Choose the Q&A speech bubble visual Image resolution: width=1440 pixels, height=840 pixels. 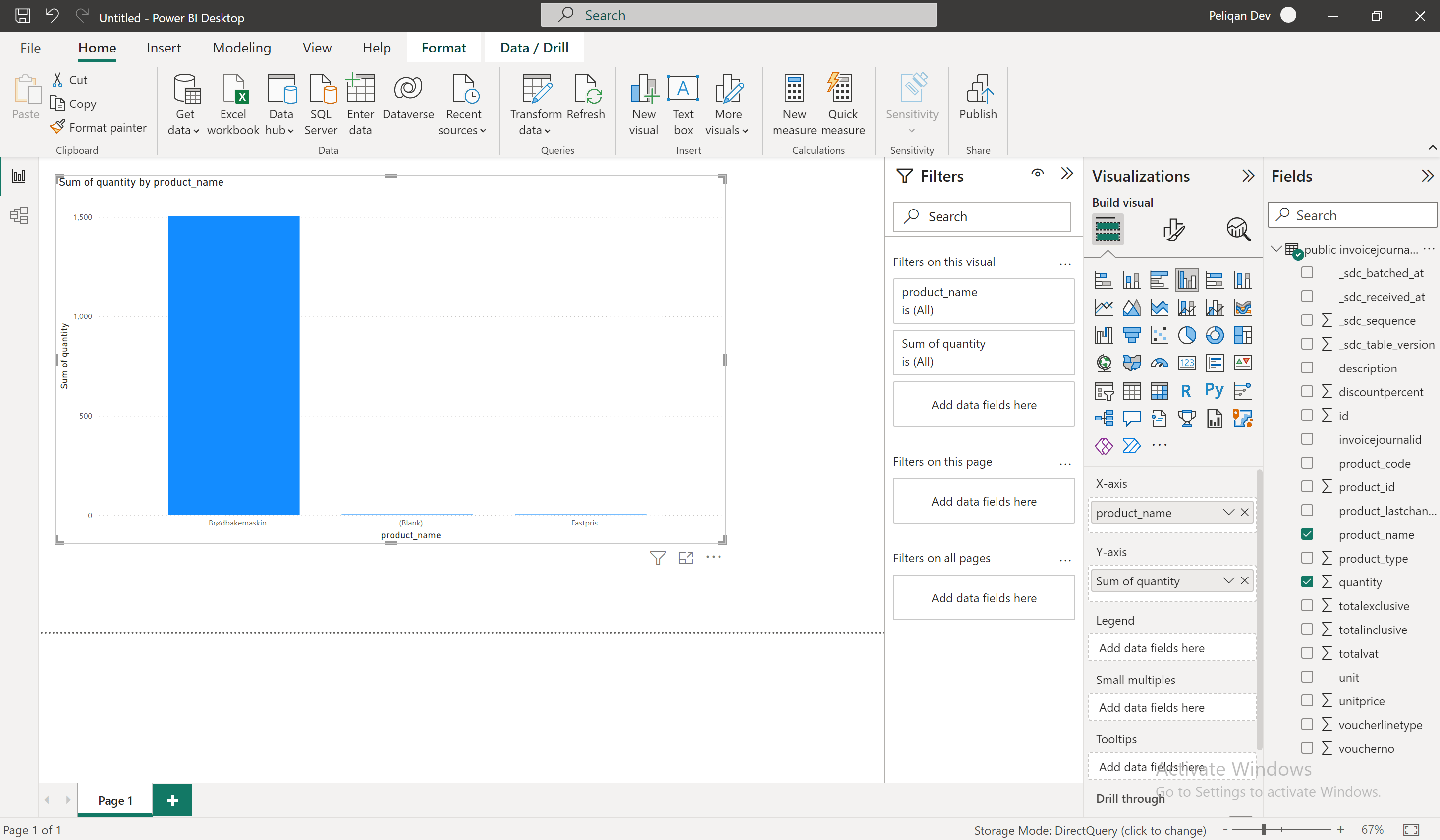[1131, 418]
